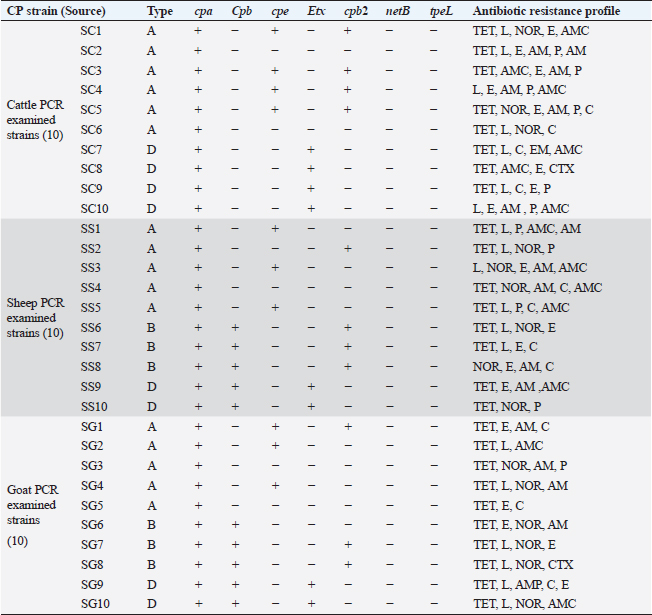Select strain label SC1
Screen dimensions: 652x615
(91, 31)
